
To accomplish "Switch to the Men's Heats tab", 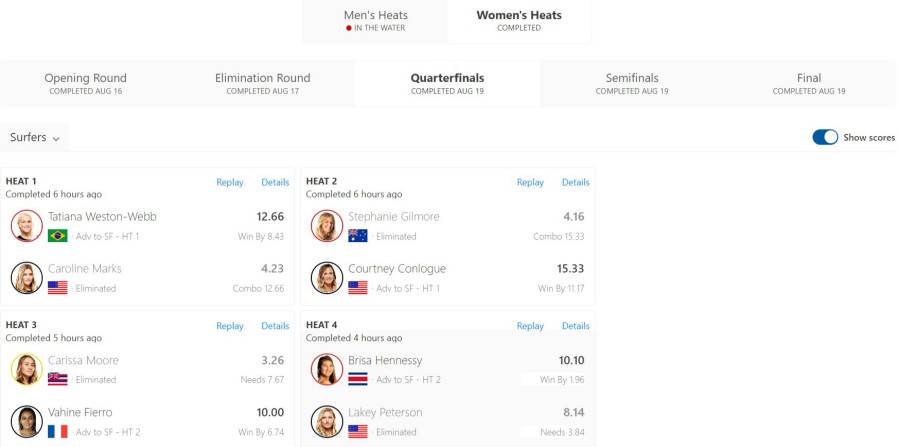I will point(375,21).
